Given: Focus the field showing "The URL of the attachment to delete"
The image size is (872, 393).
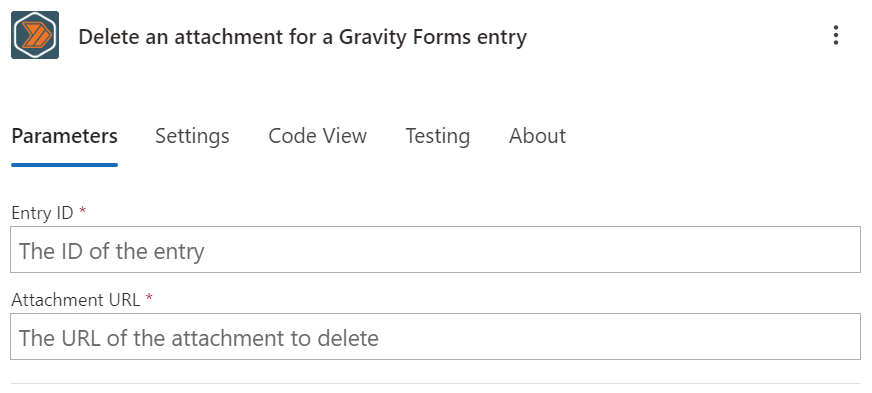Looking at the screenshot, I should [x=435, y=336].
